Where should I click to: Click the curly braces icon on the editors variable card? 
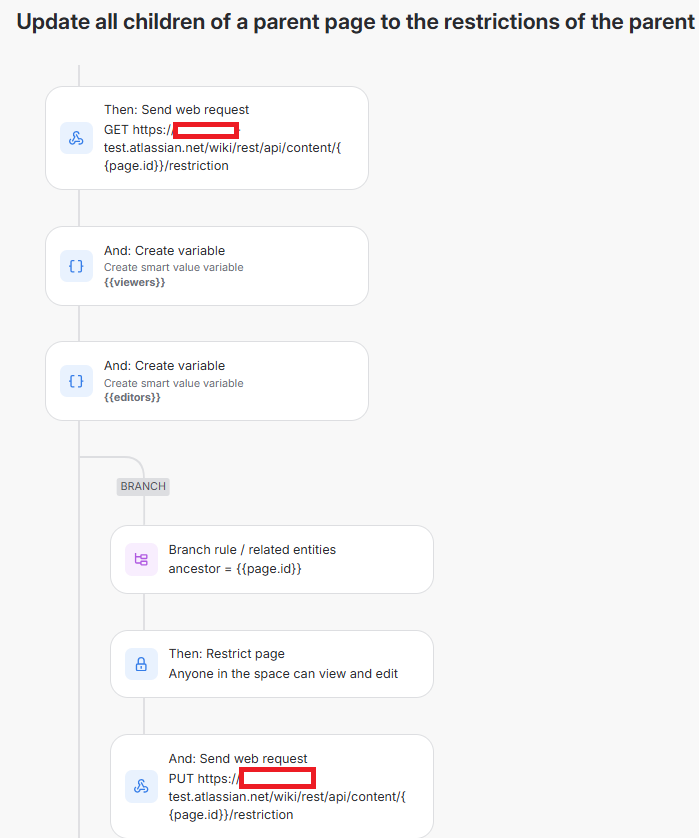(x=76, y=381)
